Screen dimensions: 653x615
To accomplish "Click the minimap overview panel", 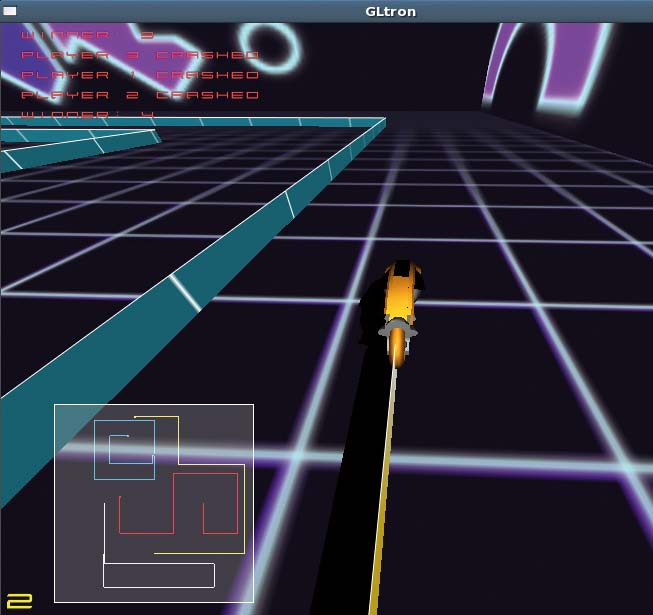I will coord(154,503).
